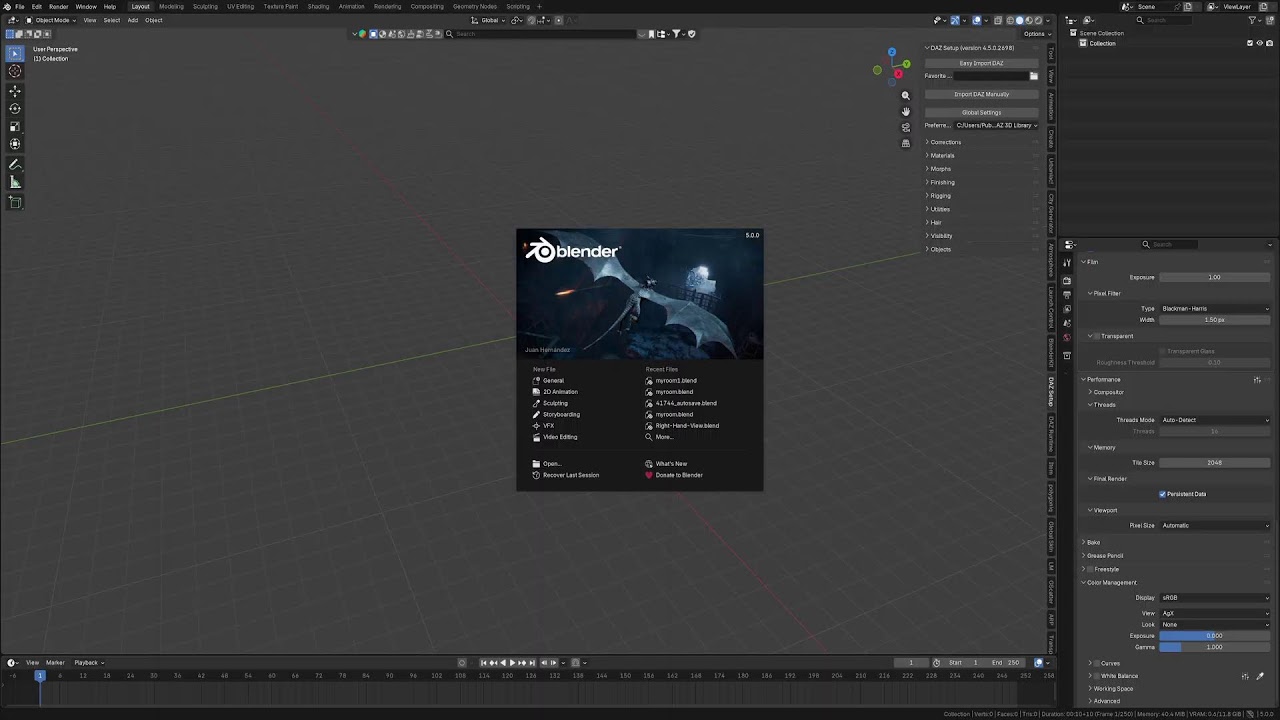1280x720 pixels.
Task: Click the zoom magnifier viewport icon
Action: coord(906,96)
